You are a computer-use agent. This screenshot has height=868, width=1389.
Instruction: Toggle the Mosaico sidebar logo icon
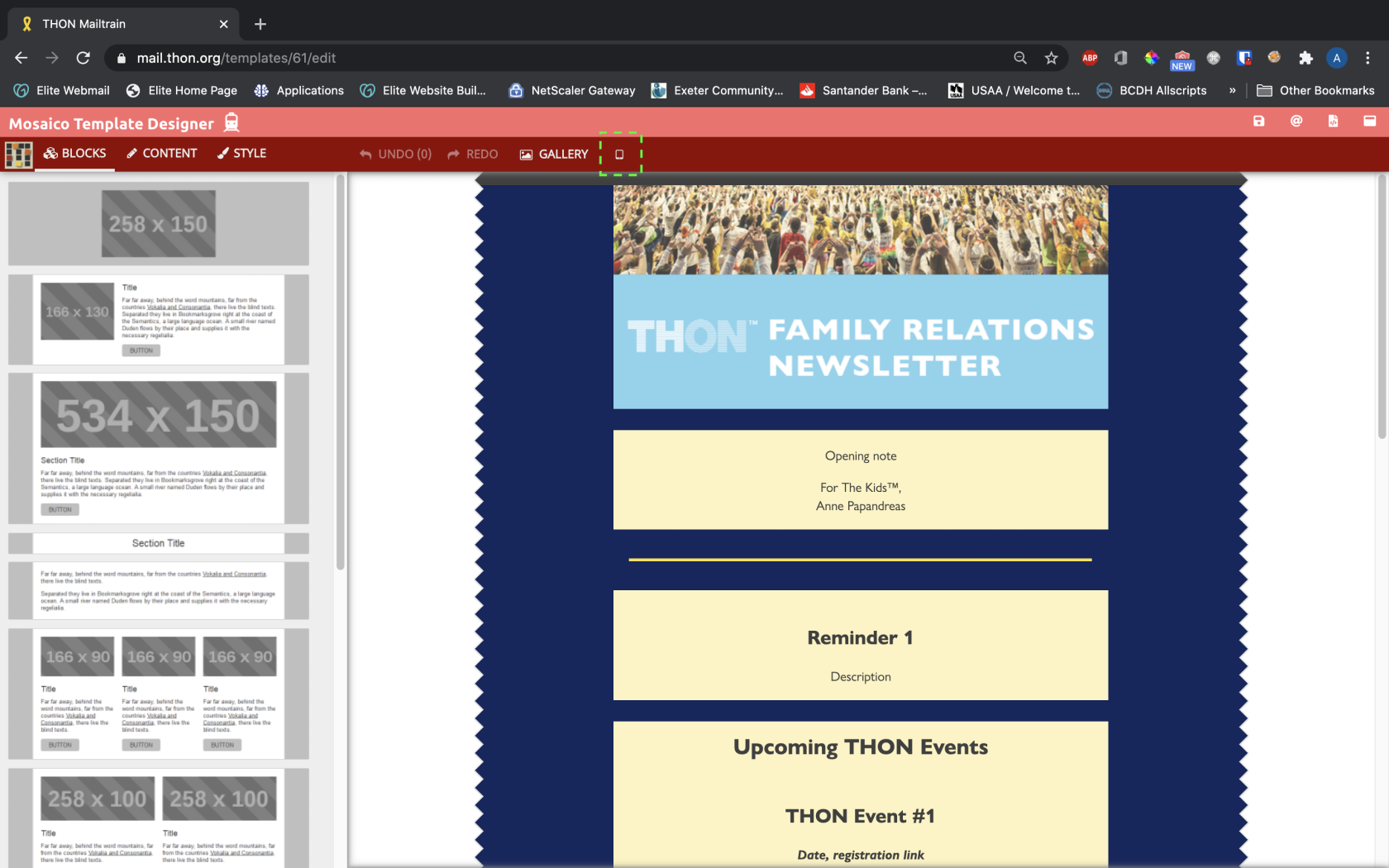coord(18,155)
